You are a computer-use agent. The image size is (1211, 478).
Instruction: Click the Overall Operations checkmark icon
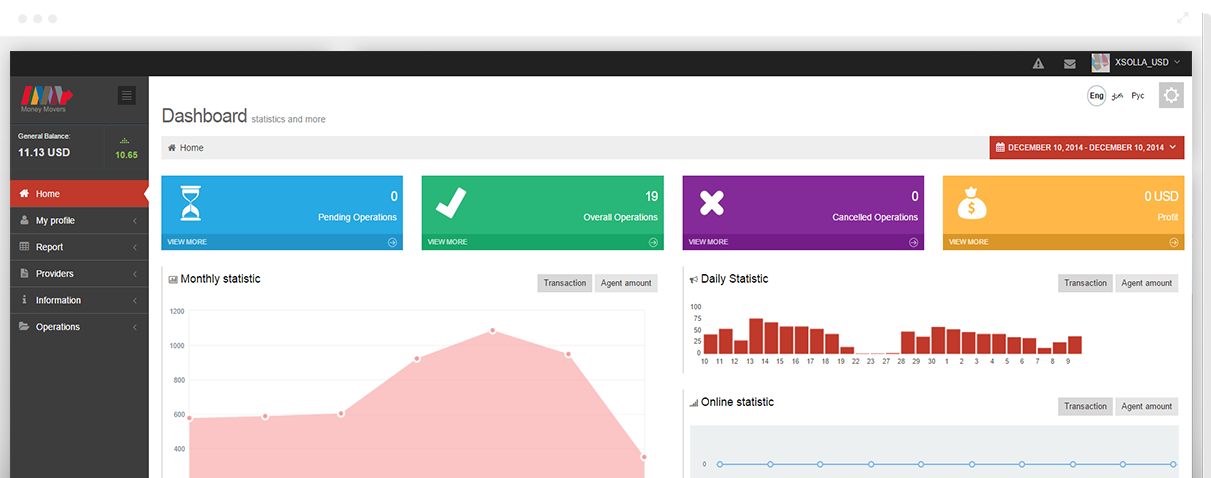click(451, 203)
